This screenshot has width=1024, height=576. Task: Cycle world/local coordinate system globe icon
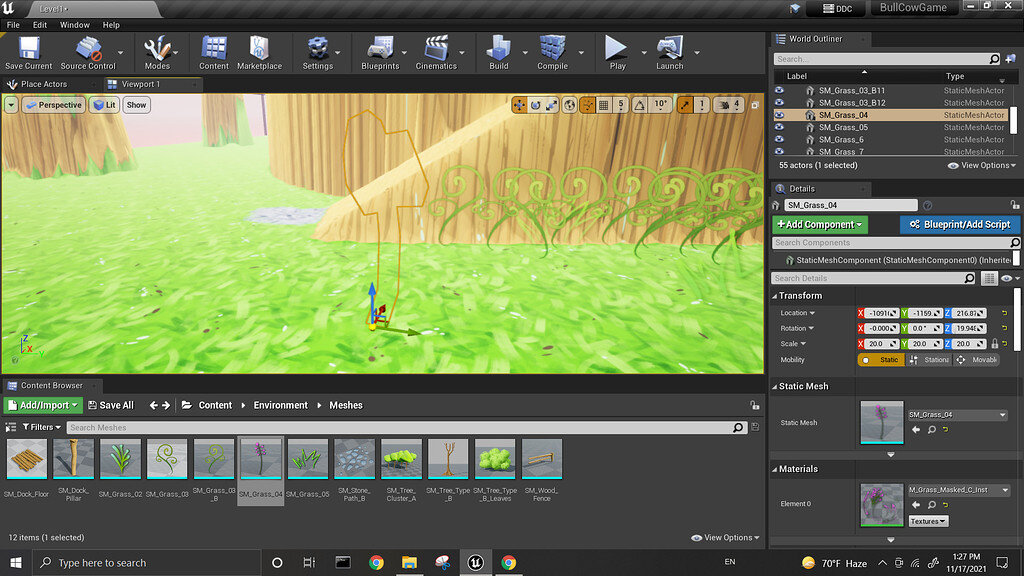[569, 104]
